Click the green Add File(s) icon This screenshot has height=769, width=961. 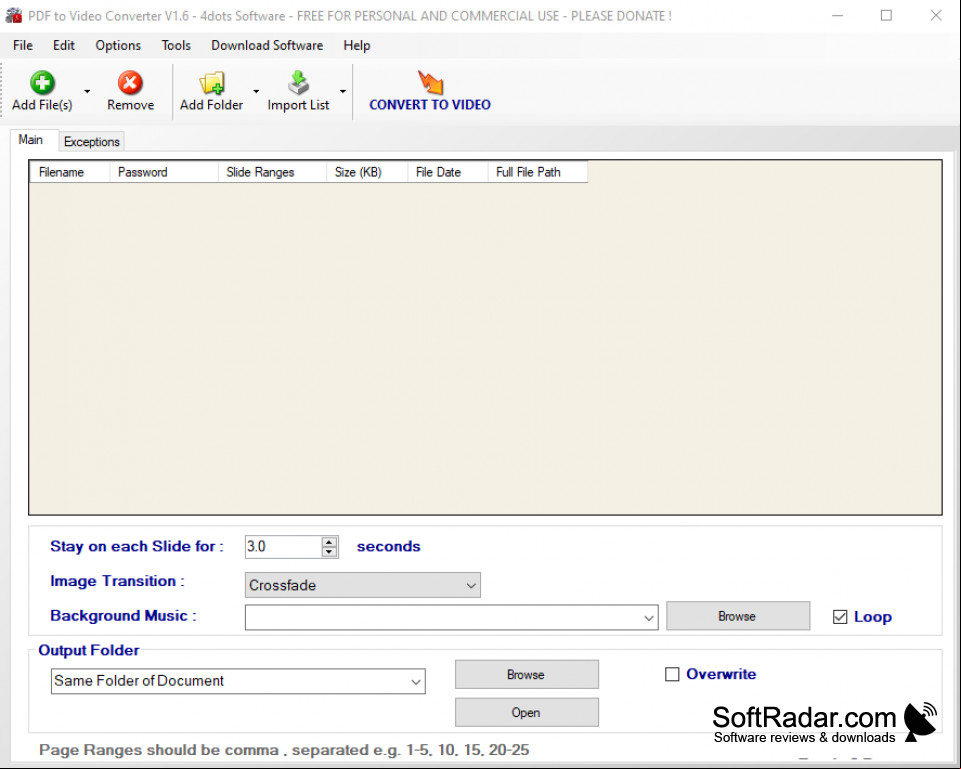42,83
